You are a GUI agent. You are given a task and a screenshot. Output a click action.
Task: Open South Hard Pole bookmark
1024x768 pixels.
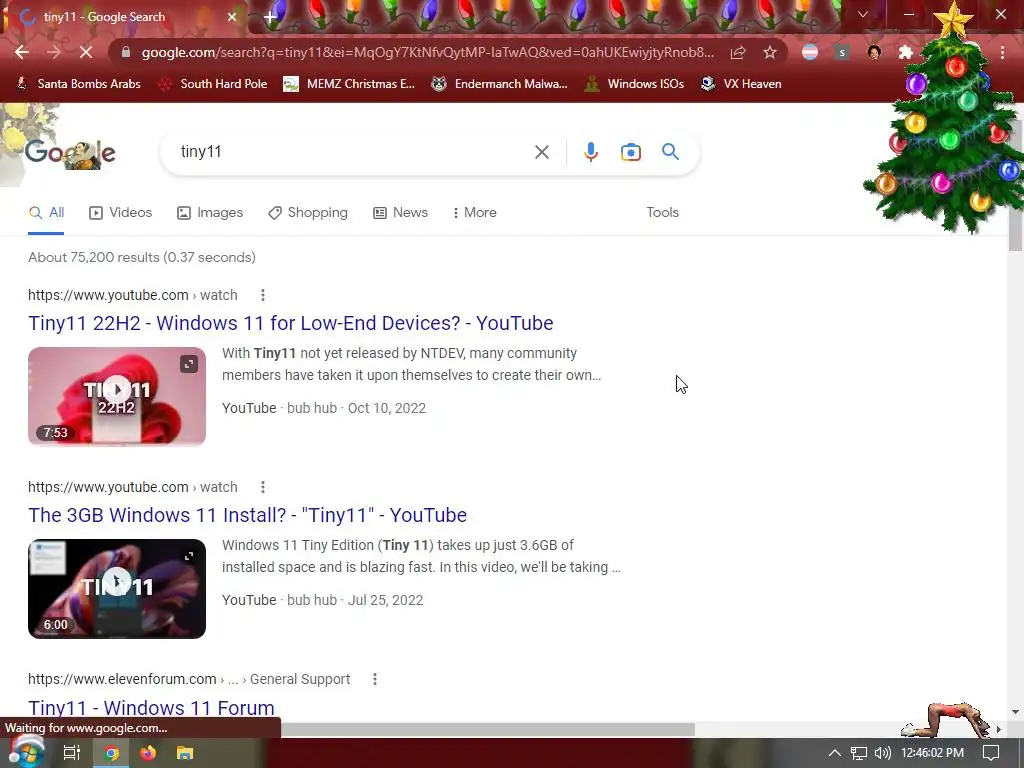pyautogui.click(x=213, y=84)
